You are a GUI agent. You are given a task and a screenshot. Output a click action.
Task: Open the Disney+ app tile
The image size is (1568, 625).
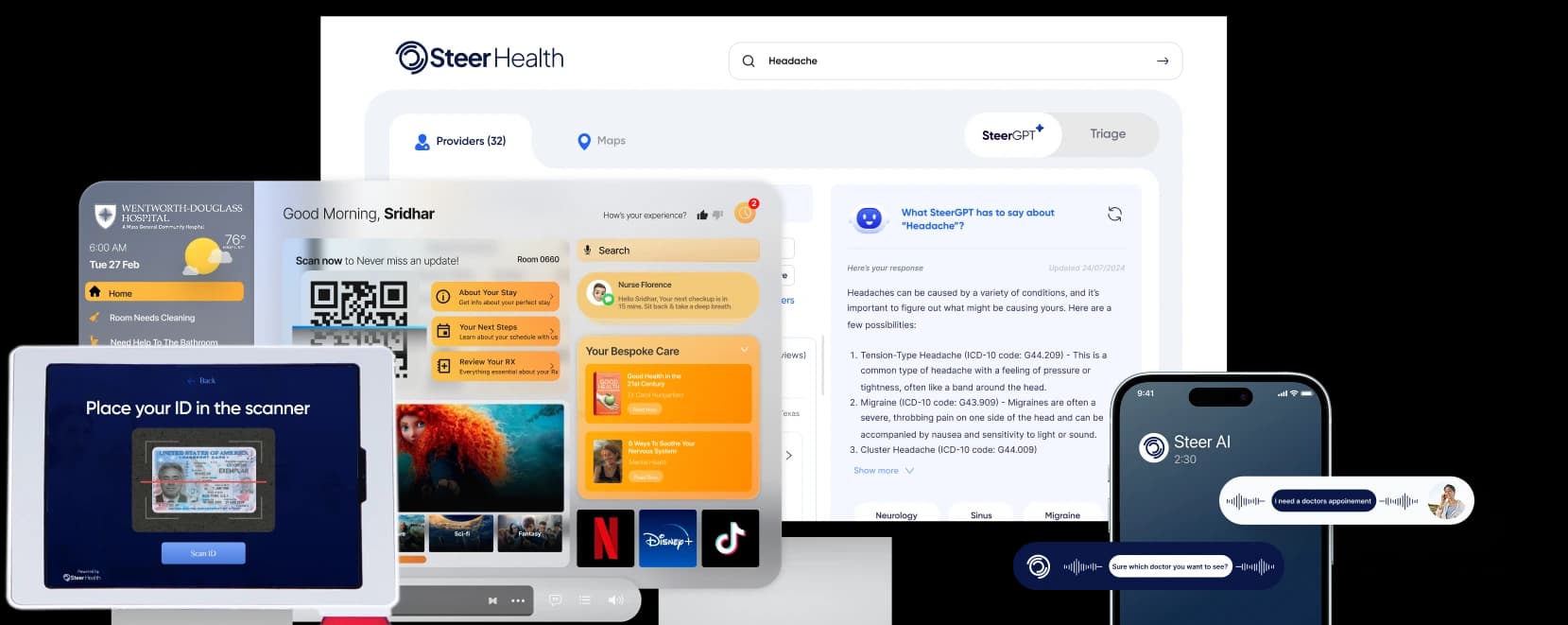point(667,539)
